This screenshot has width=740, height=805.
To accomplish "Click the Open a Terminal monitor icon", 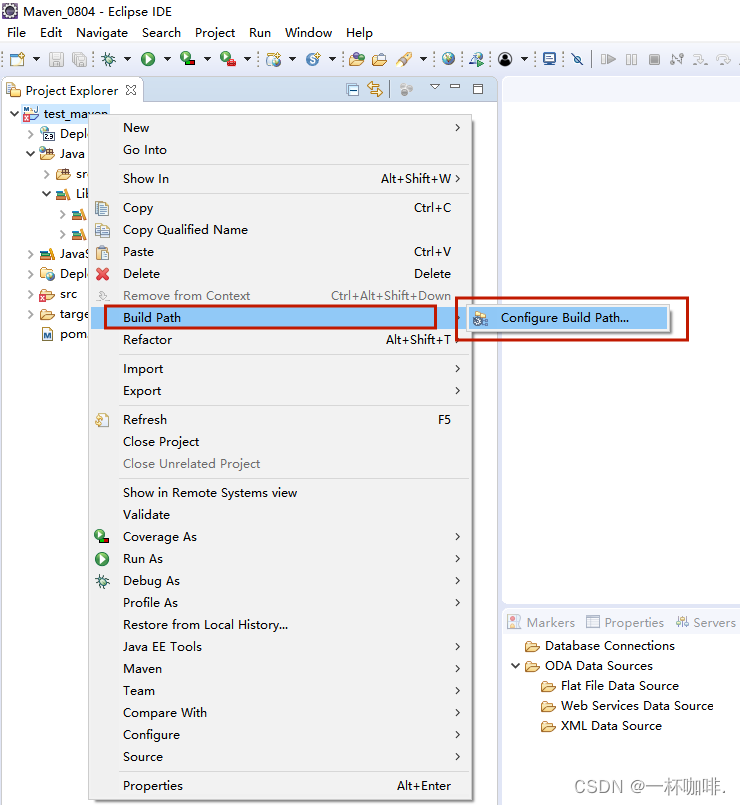I will coord(549,59).
